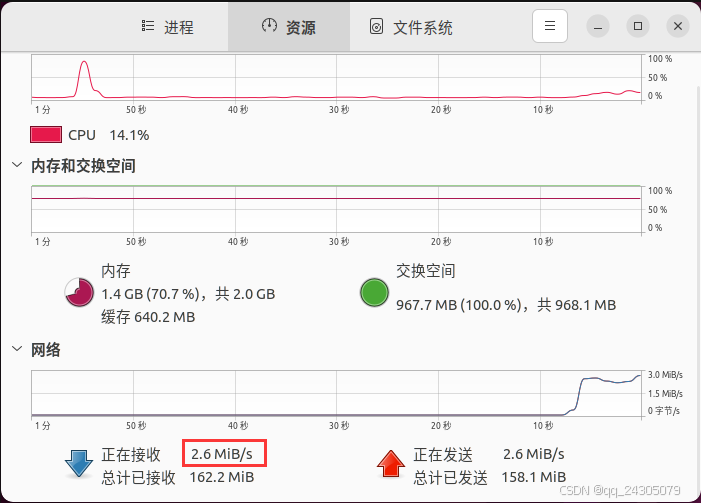The image size is (701, 503).
Task: Click the 网络 heading text
Action: point(46,350)
